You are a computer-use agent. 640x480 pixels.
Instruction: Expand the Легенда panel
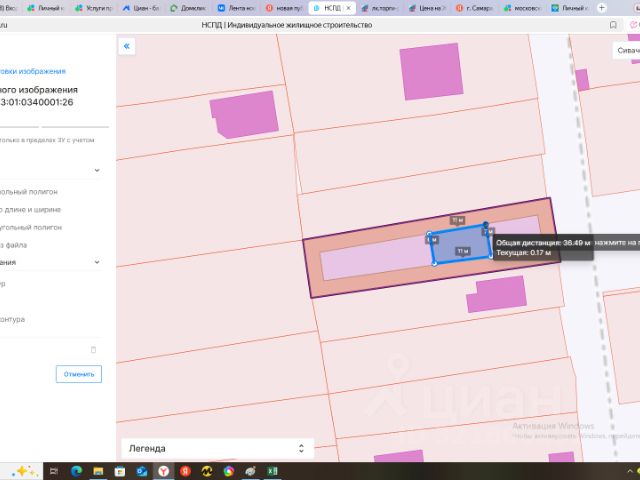(x=218, y=449)
